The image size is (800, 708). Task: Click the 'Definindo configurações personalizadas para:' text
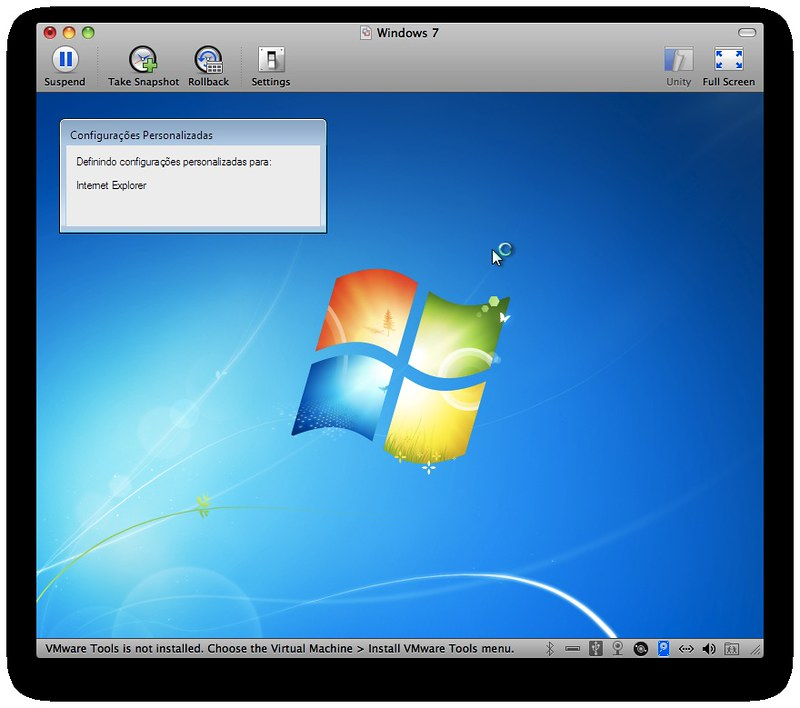click(173, 162)
